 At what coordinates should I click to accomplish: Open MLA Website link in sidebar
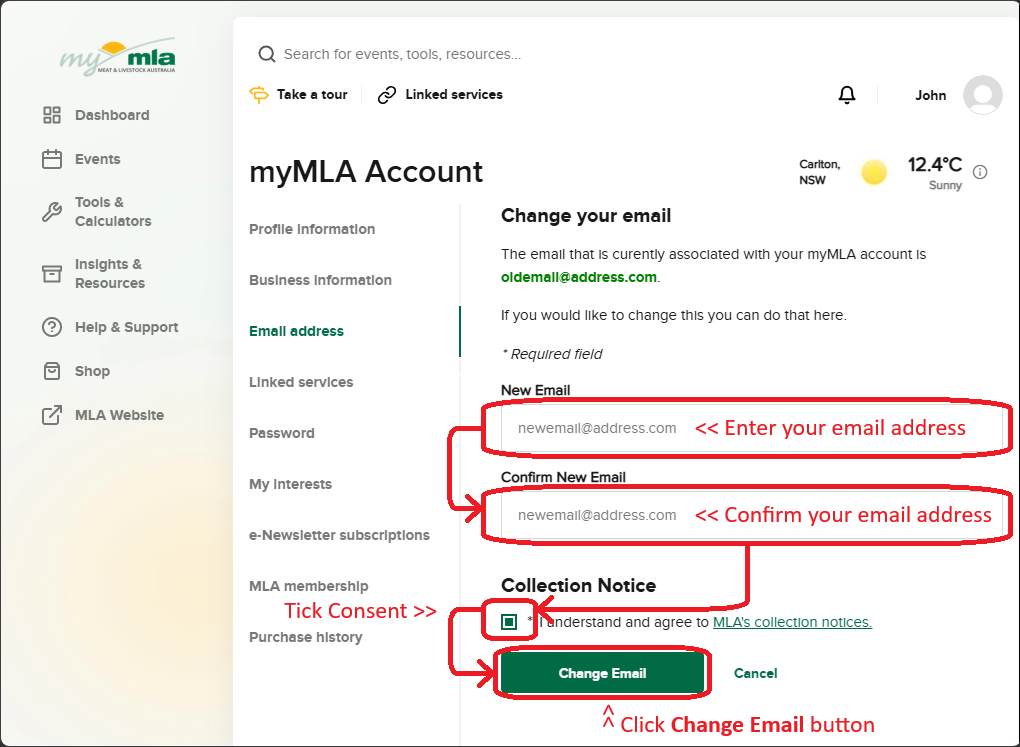pos(119,415)
